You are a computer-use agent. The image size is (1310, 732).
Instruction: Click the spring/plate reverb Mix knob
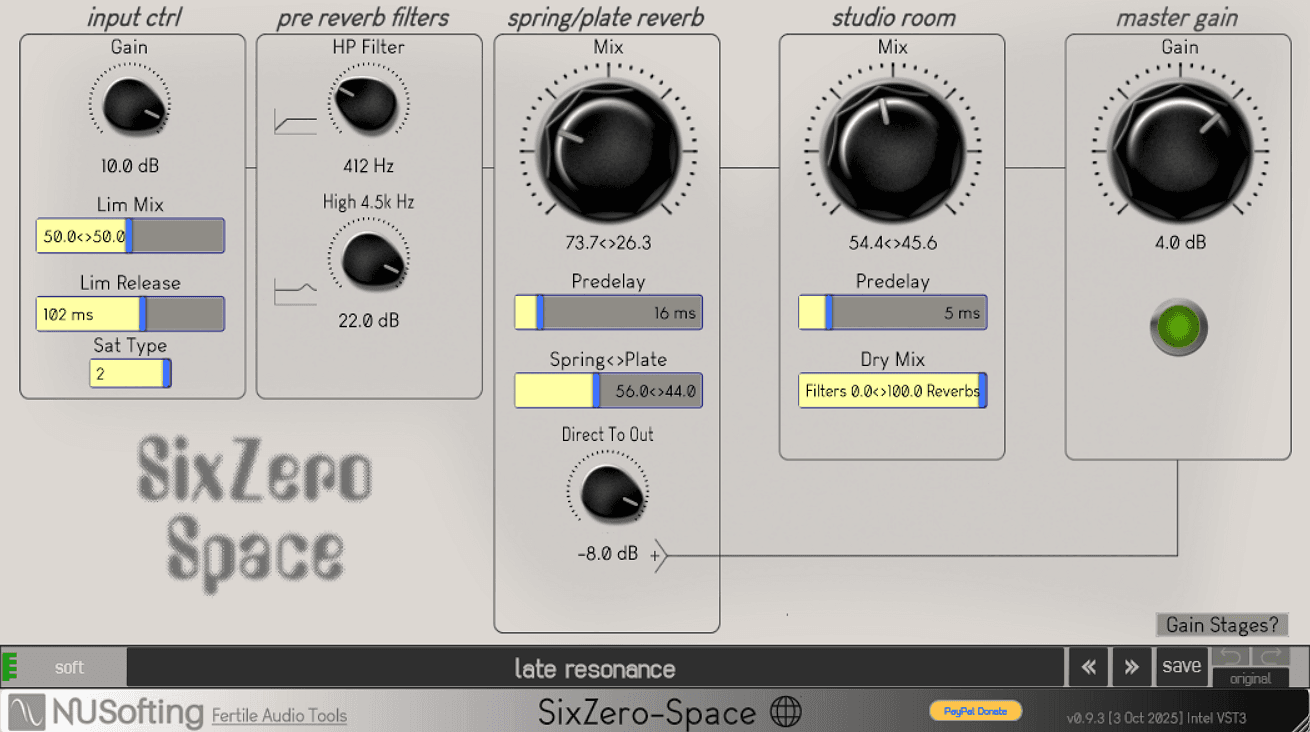pos(608,153)
